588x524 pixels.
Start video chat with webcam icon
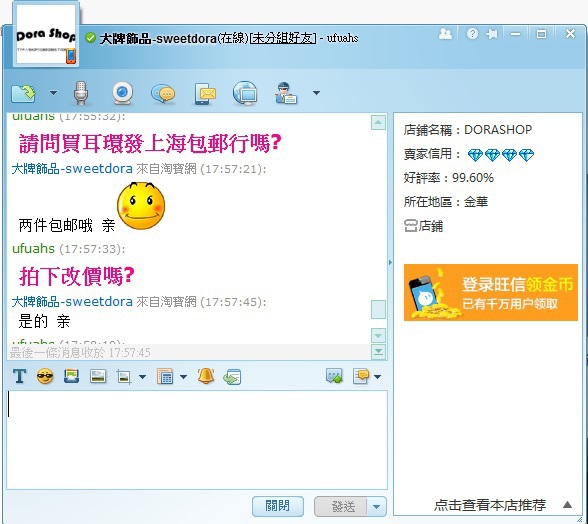[123, 93]
